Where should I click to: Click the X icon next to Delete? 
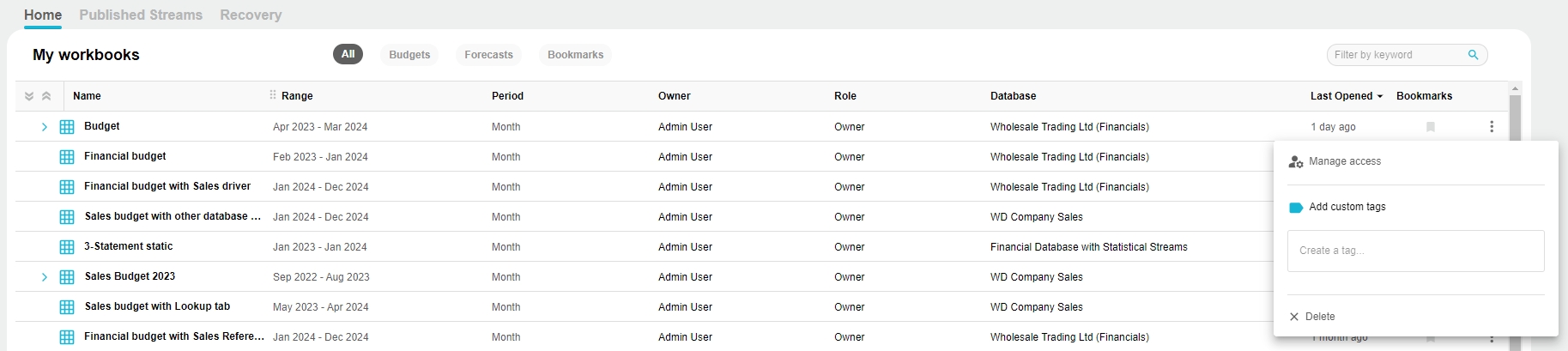[x=1294, y=317]
